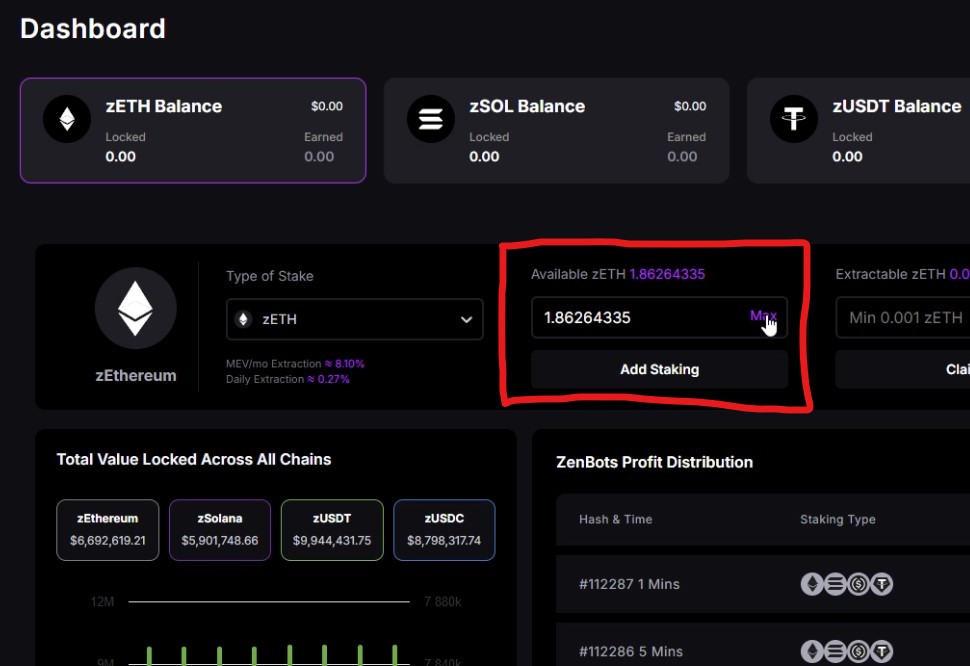Click the 7 880k axis label on the chart
This screenshot has width=970, height=666.
(x=443, y=602)
